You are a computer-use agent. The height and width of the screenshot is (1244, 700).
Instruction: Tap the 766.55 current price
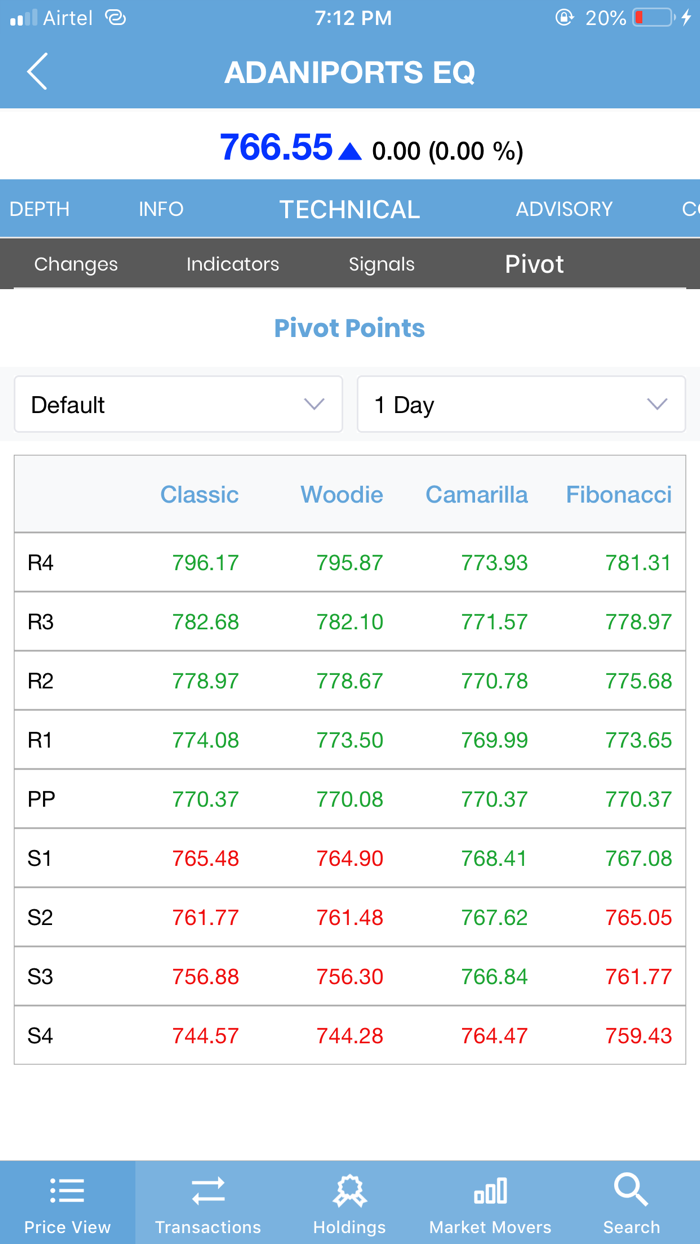tap(276, 148)
